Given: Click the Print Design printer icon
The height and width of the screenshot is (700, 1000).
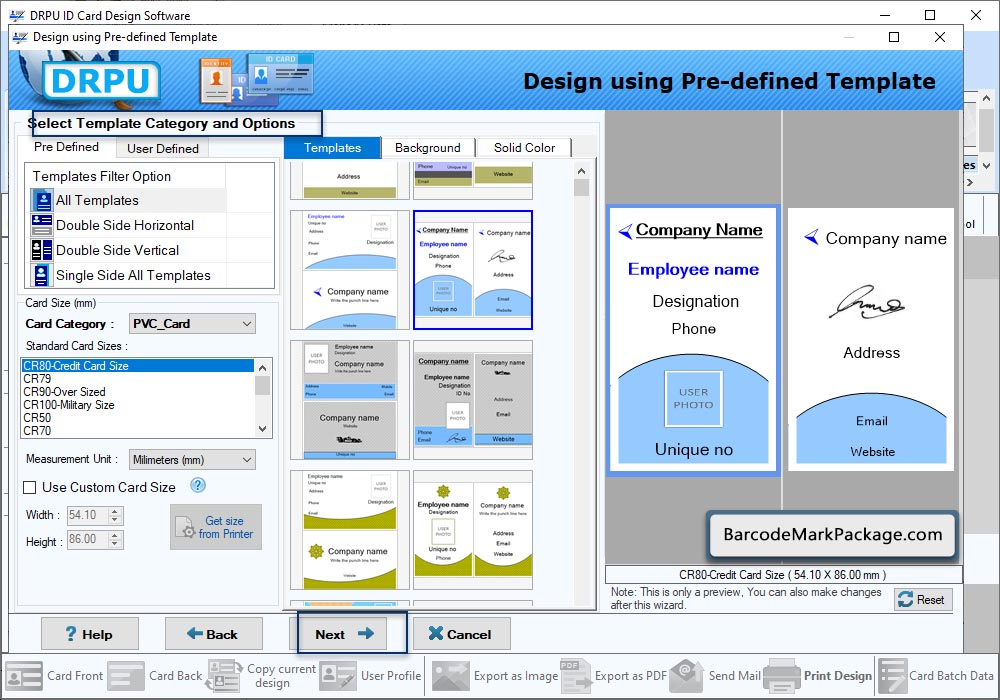Looking at the screenshot, I should click(782, 676).
